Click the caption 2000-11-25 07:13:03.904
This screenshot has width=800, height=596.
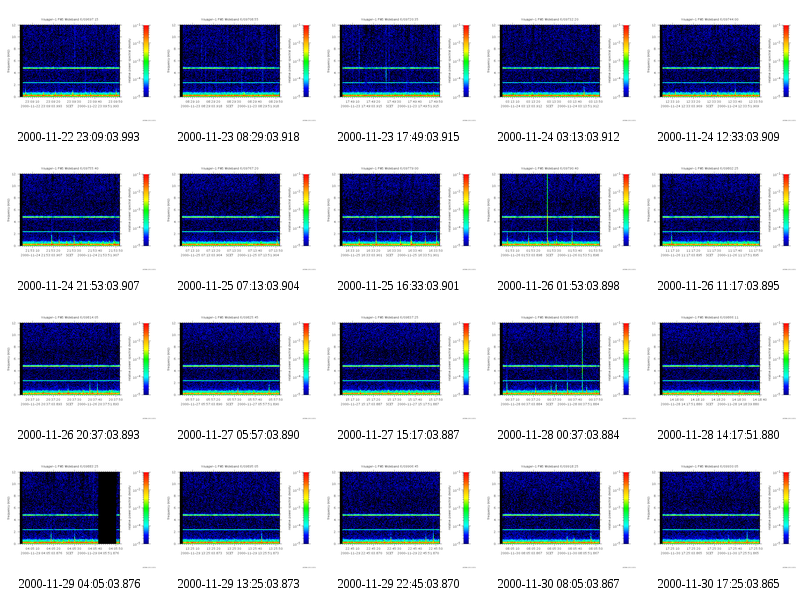[238, 286]
